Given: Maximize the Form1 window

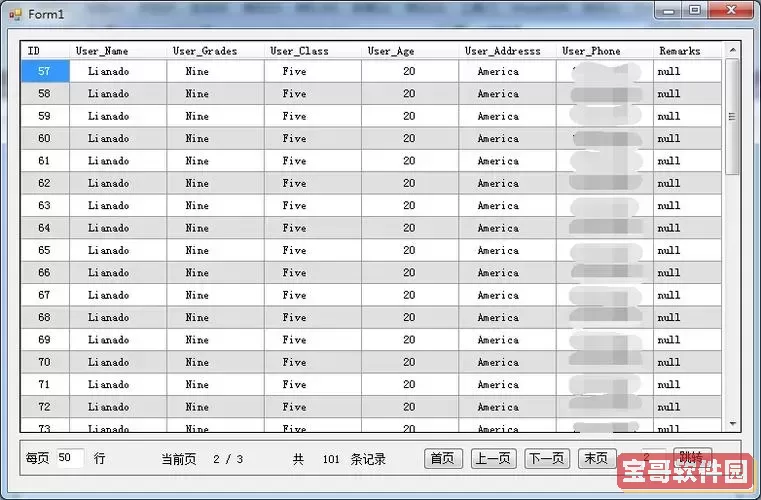Looking at the screenshot, I should pos(695,11).
